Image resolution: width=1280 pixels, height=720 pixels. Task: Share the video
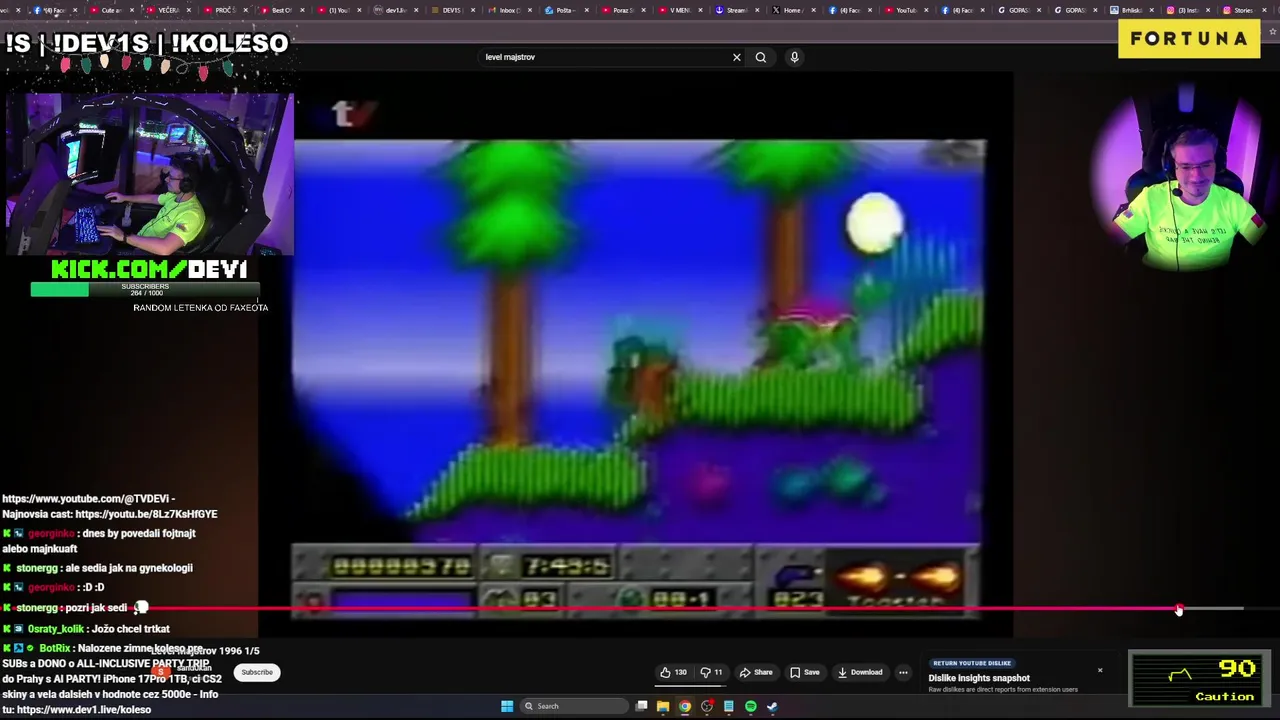point(755,672)
